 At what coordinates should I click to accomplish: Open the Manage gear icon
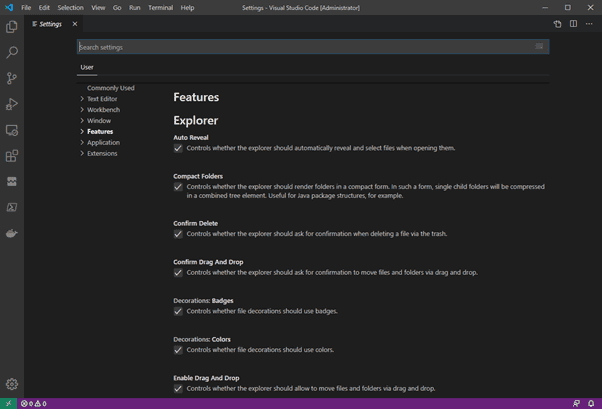(x=12, y=384)
